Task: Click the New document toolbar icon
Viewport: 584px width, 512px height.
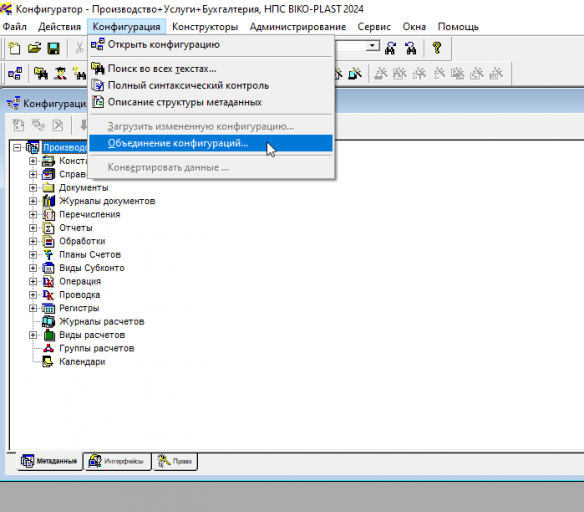Action: click(x=15, y=48)
